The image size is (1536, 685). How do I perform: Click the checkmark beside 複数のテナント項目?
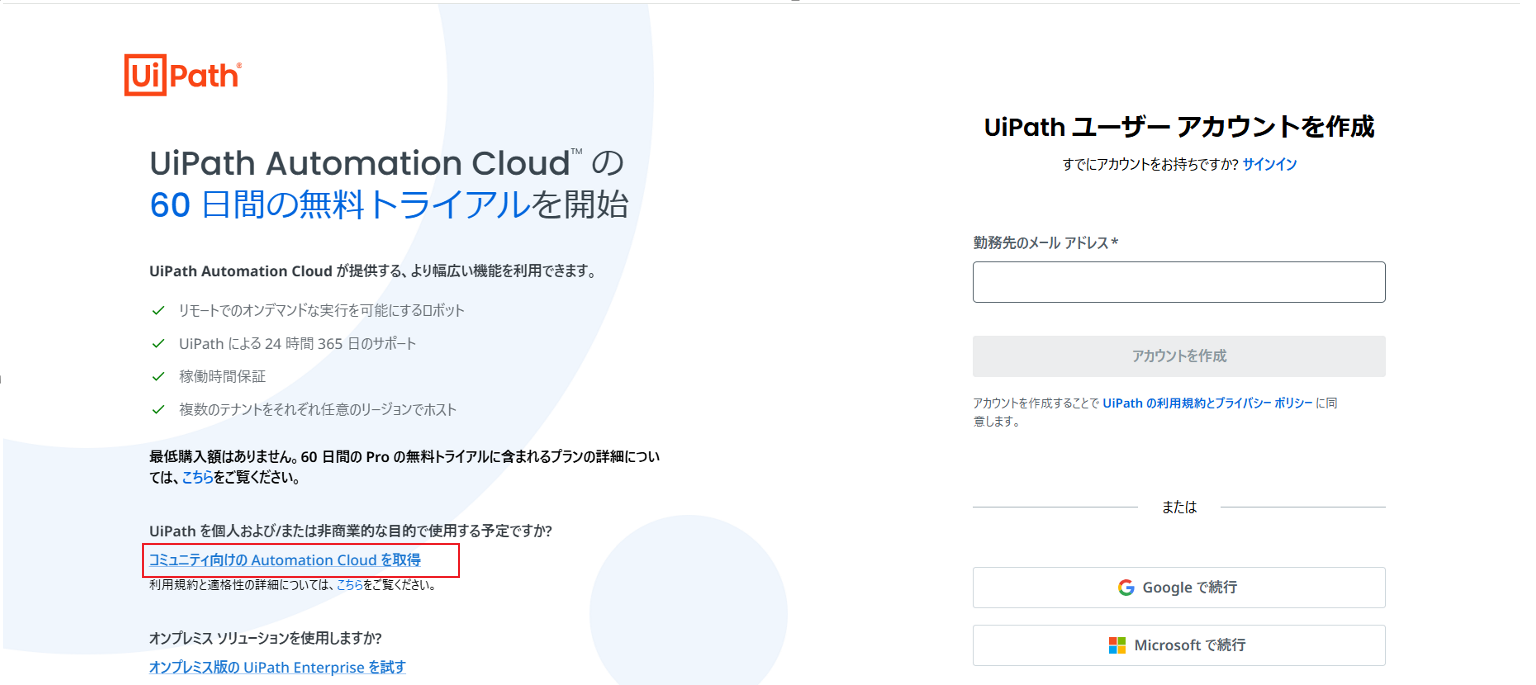coord(159,409)
